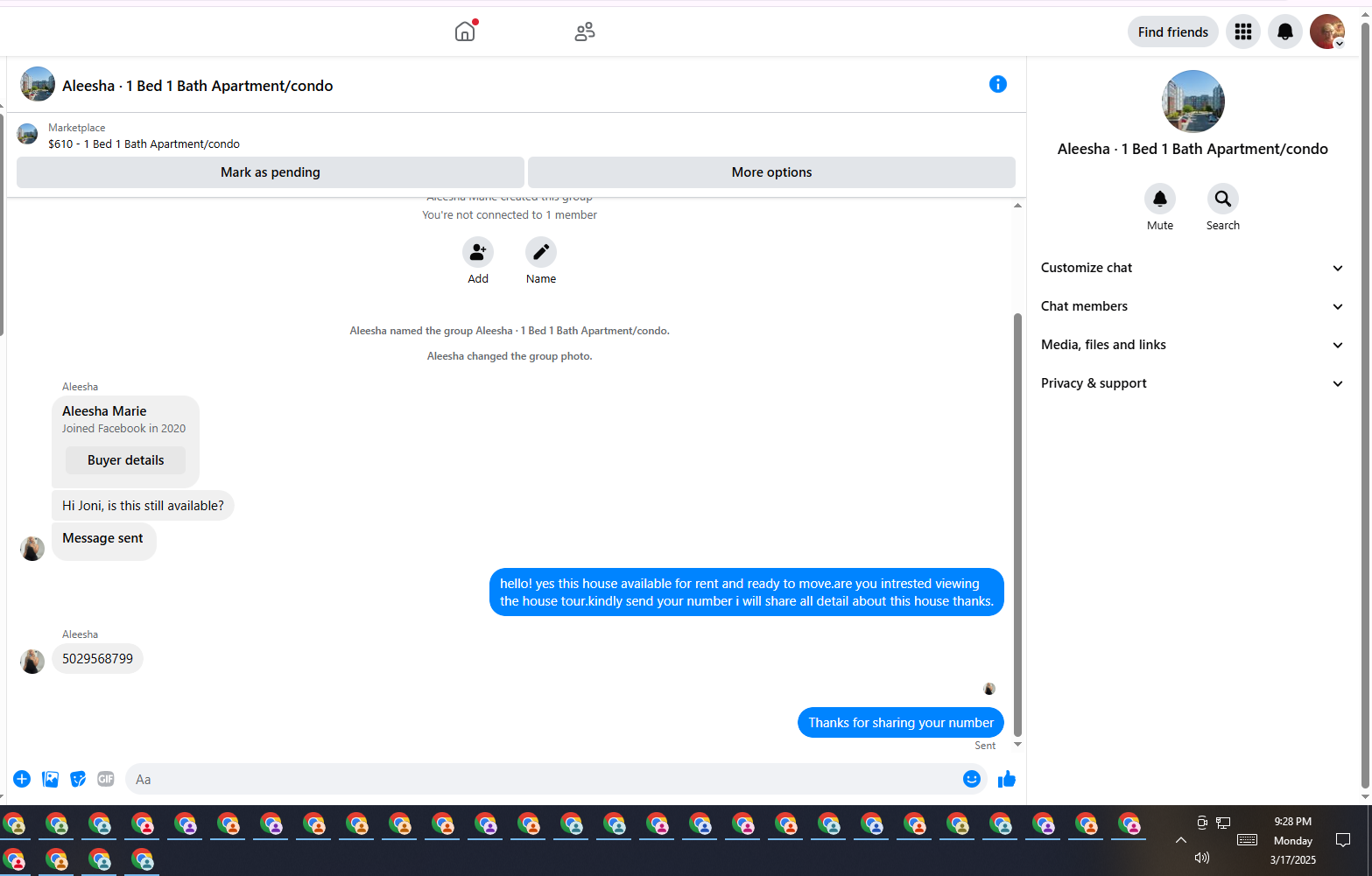
Task: Choose a sticker to send
Action: [79, 779]
